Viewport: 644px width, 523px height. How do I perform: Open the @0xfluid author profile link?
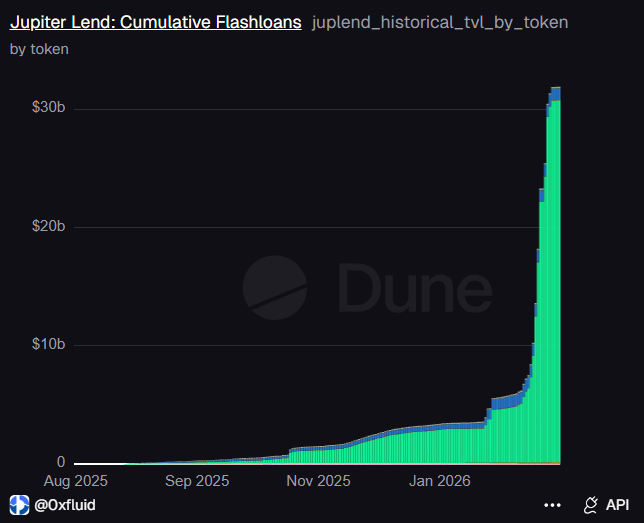(x=65, y=505)
